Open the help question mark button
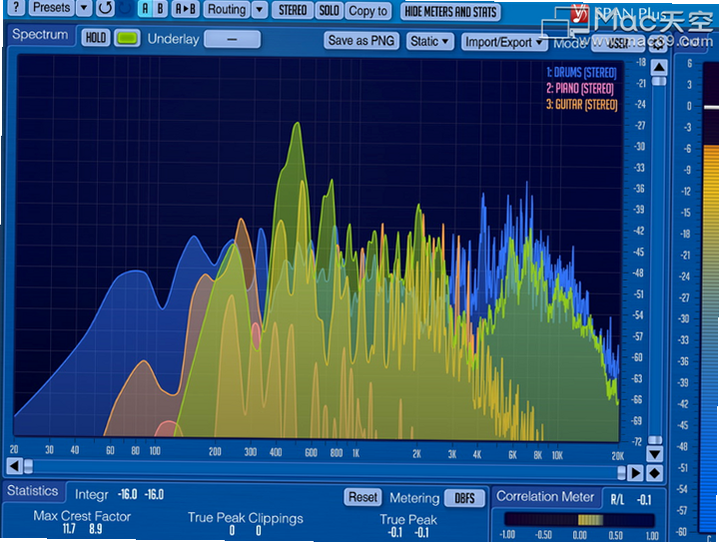The height and width of the screenshot is (542, 719). 16,7
